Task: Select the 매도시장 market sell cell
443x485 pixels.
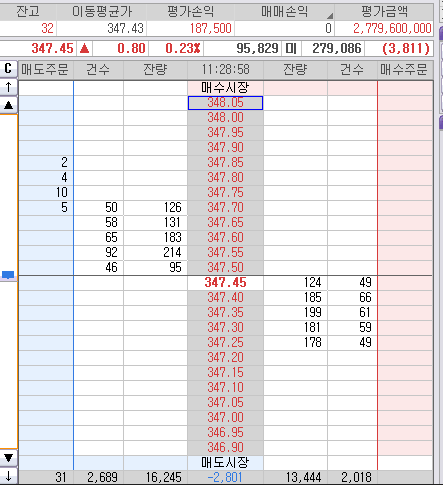Action: coord(226,462)
